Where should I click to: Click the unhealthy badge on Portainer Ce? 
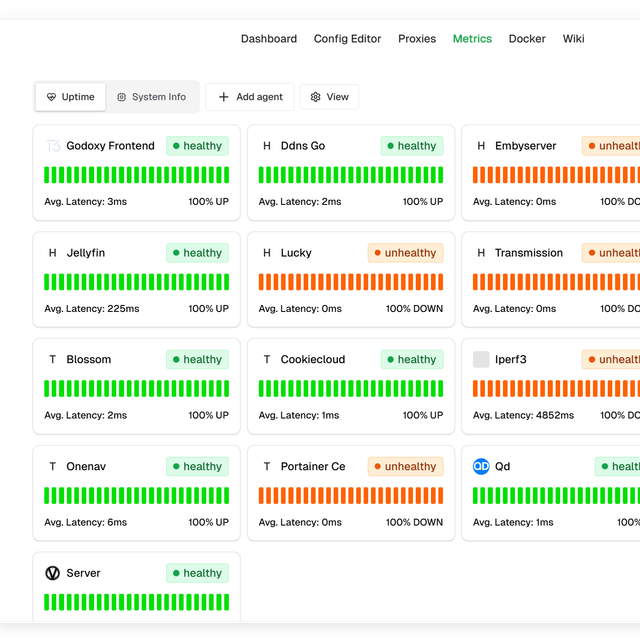coord(405,466)
